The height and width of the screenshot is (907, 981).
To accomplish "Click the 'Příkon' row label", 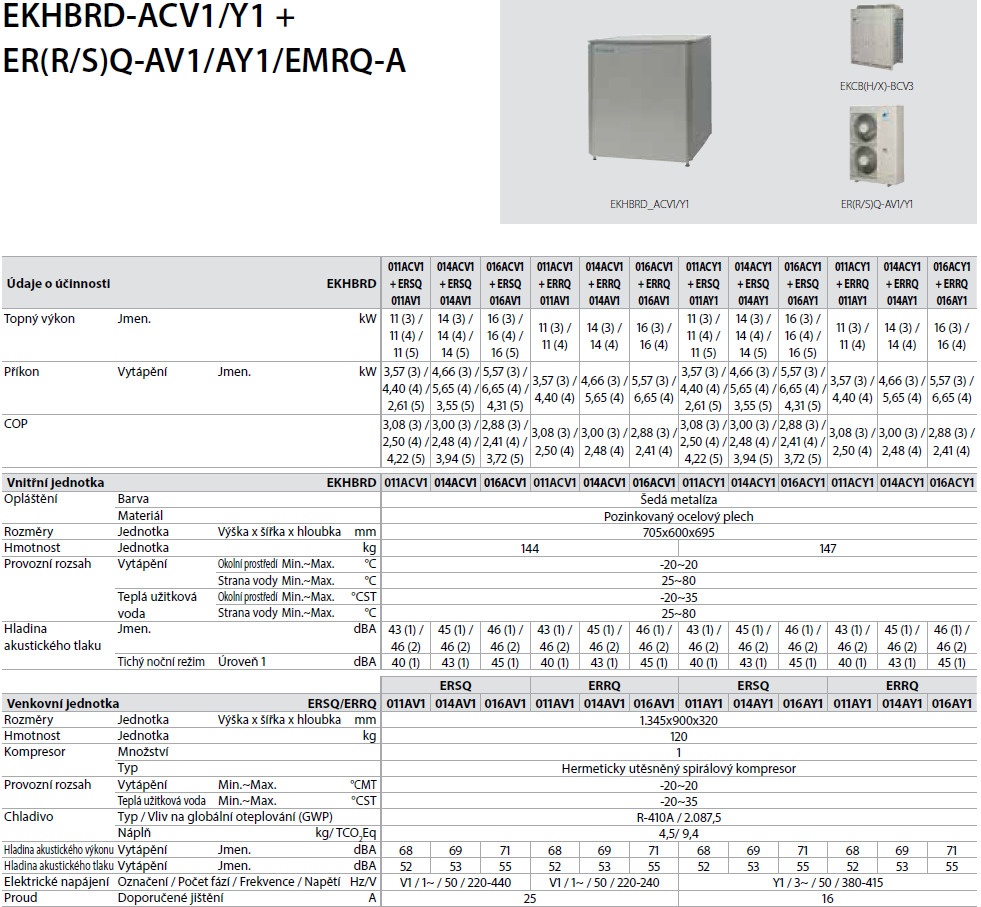I will tap(21, 372).
